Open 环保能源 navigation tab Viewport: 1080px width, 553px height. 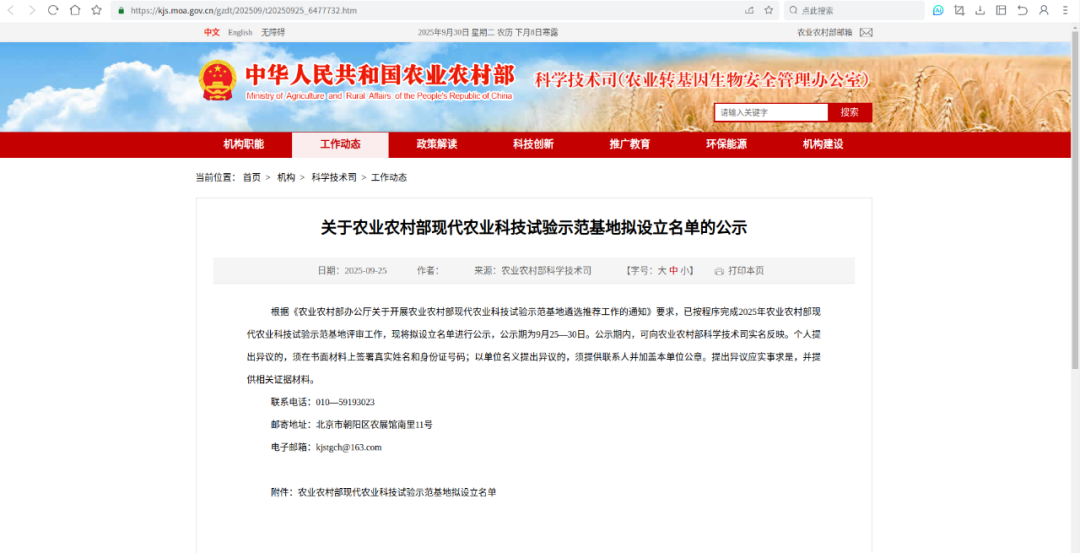[726, 145]
